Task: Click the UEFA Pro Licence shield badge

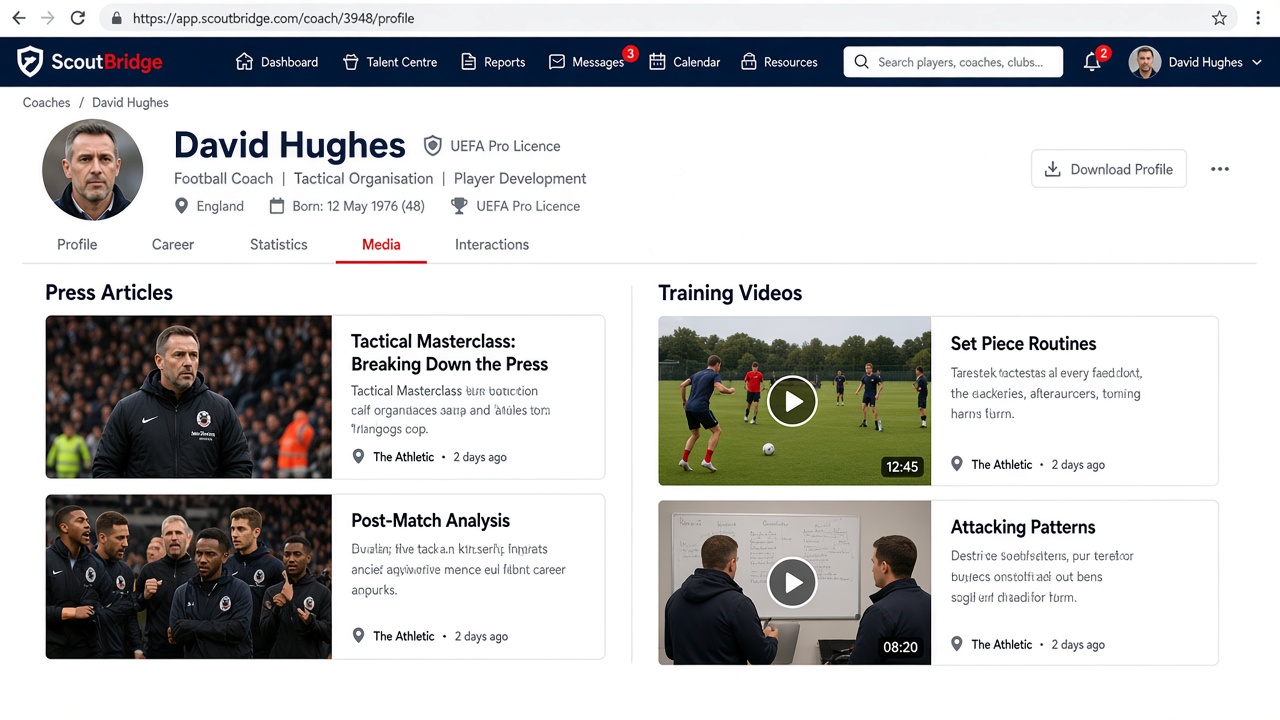Action: tap(433, 146)
